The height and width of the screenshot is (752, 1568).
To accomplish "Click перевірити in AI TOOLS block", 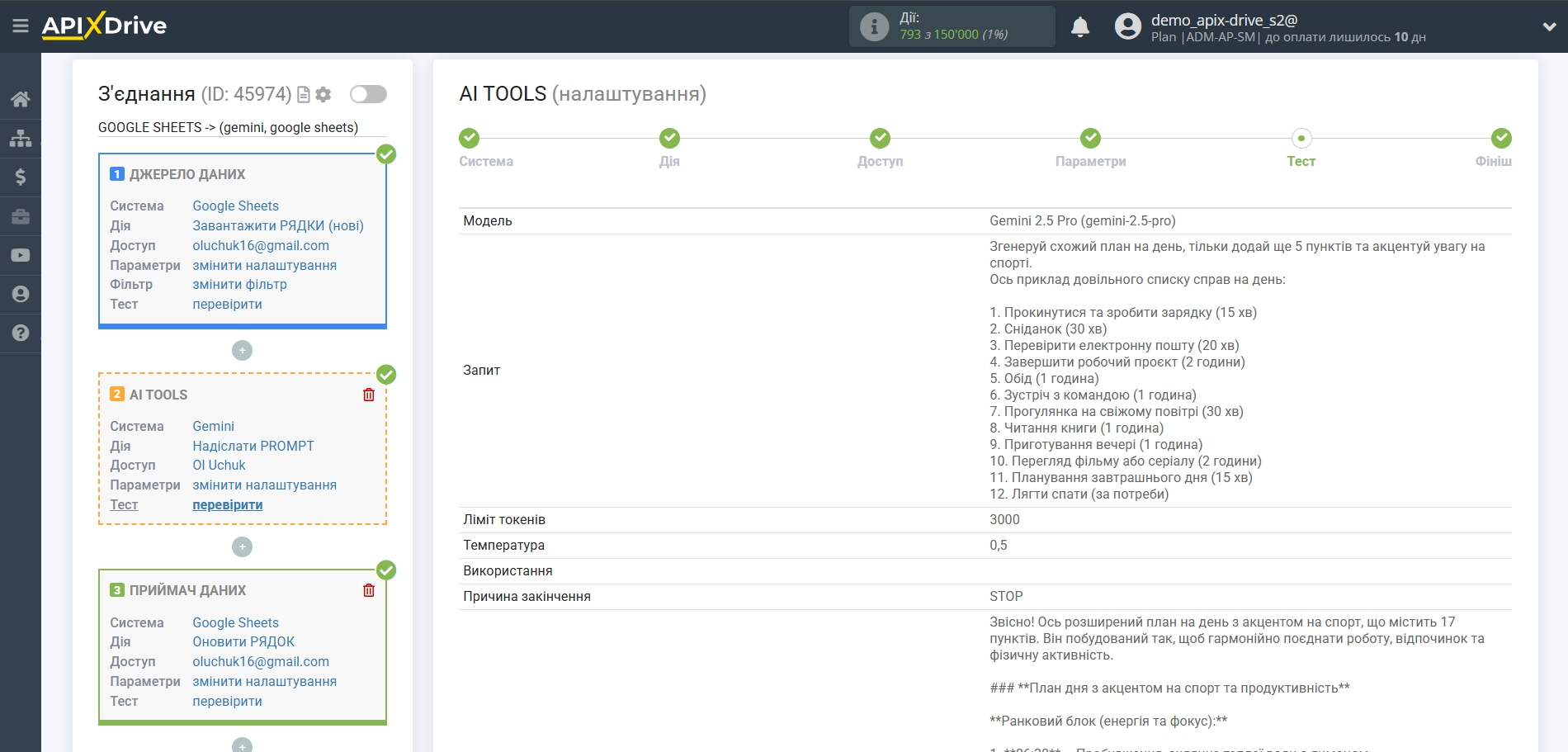I will [227, 504].
